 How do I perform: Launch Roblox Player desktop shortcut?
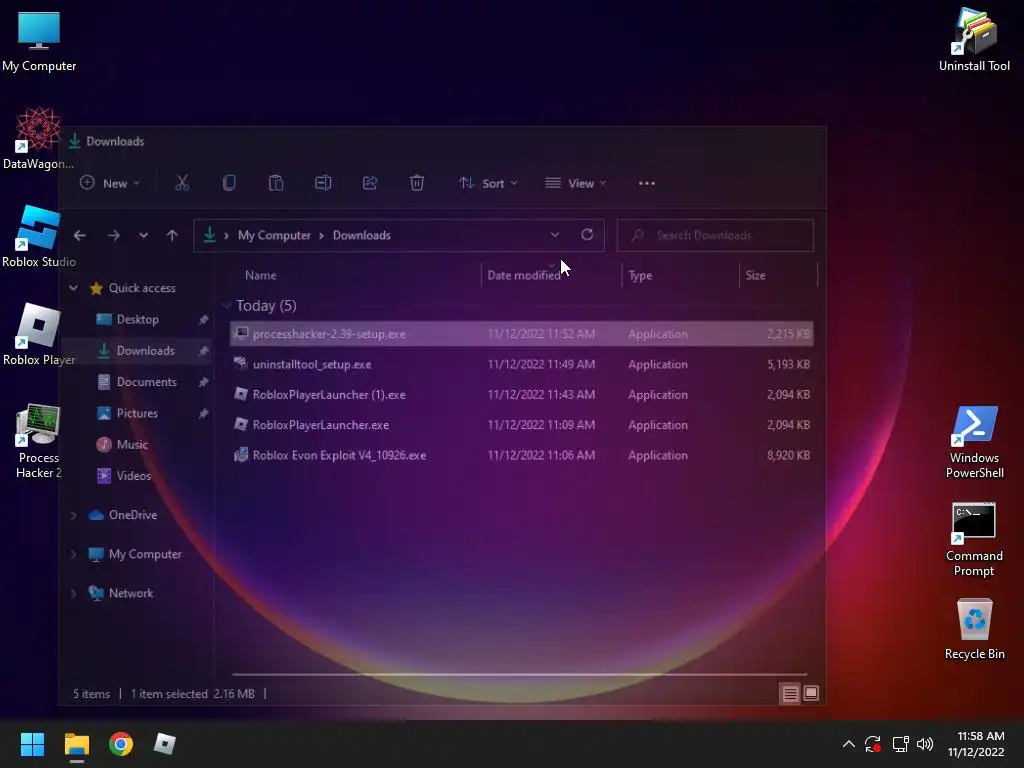(x=39, y=334)
